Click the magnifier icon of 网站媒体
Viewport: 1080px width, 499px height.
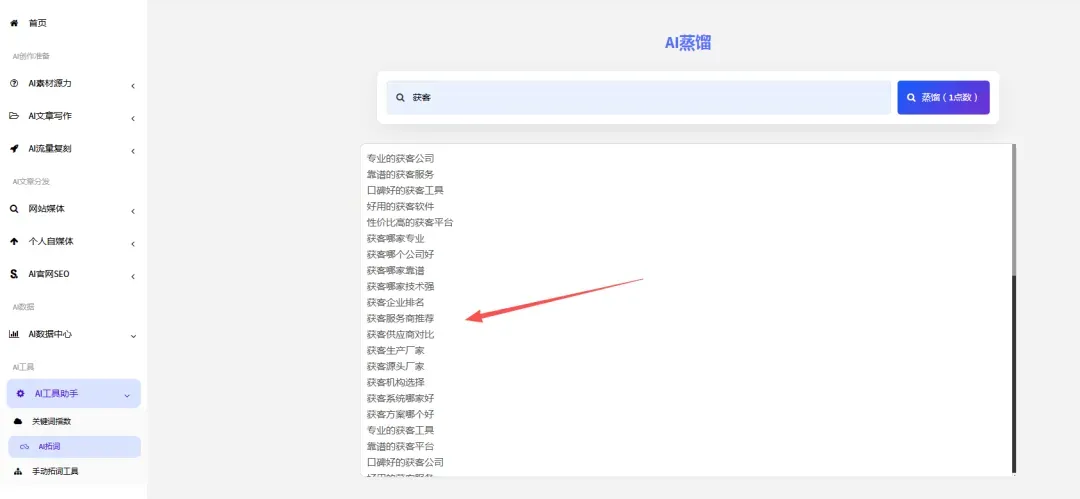point(14,209)
